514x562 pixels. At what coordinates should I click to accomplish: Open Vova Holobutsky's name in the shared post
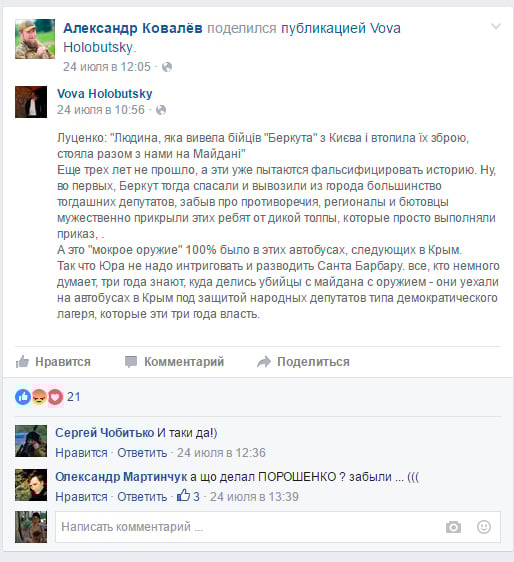coord(105,94)
